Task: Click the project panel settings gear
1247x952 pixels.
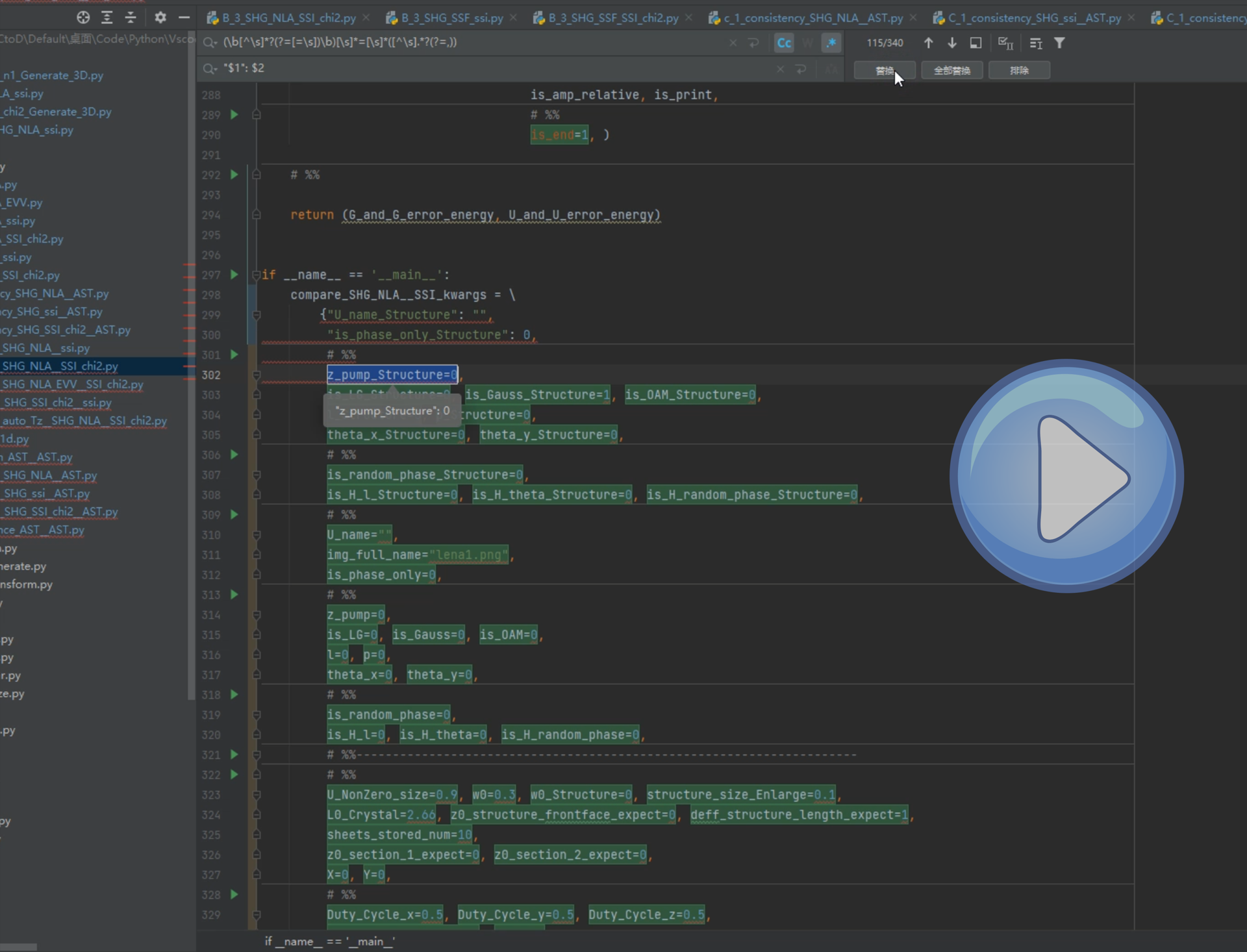Action: [x=160, y=18]
